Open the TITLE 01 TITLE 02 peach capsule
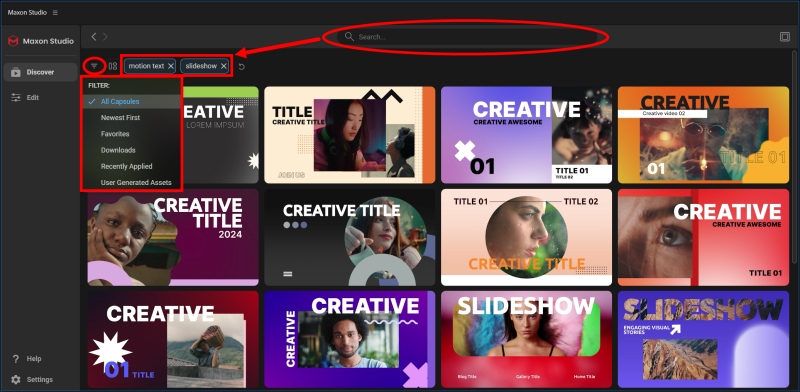Screen dimensions: 800x392 (x=526, y=237)
